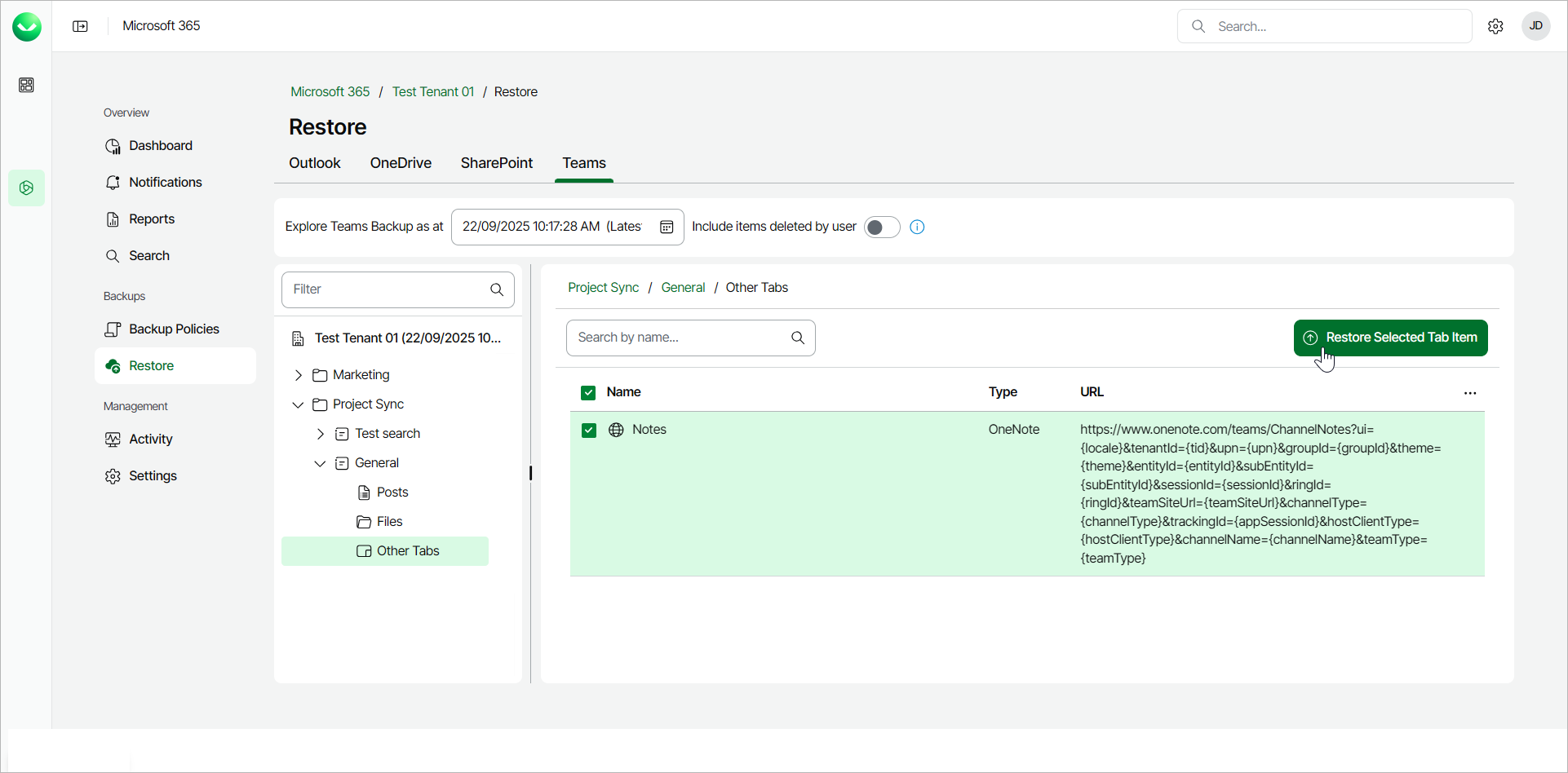Image resolution: width=1568 pixels, height=773 pixels.
Task: Open the calendar picker for backup date
Action: tap(667, 227)
